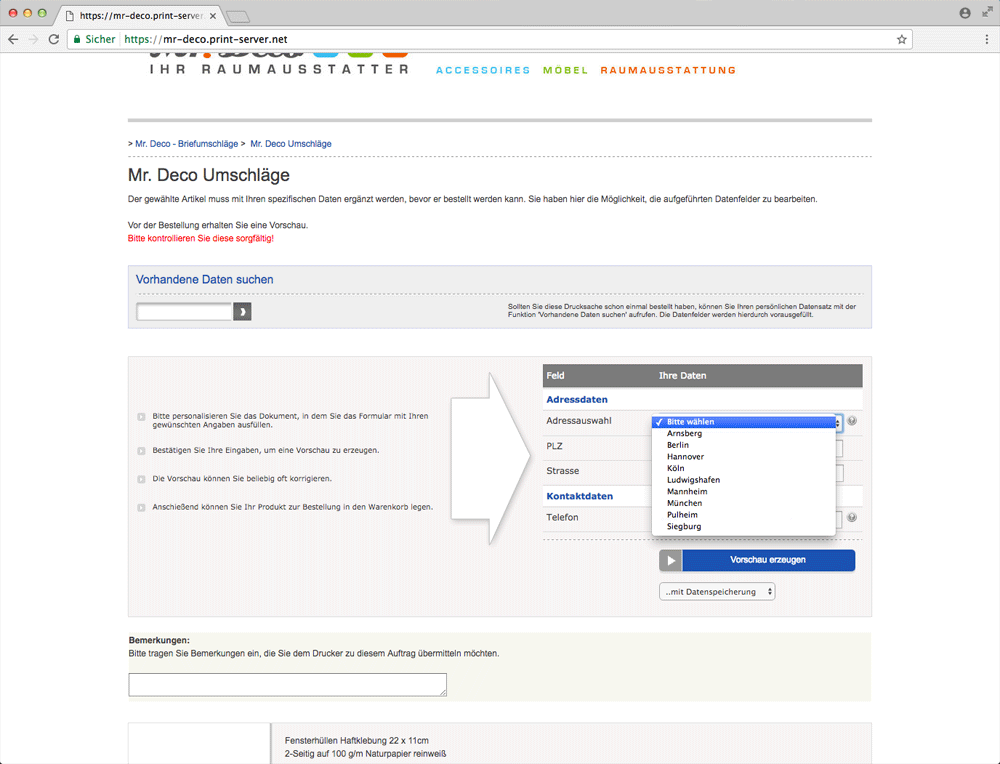This screenshot has height=764, width=1000.
Task: Click the Adressdaten section heading
Action: (577, 399)
